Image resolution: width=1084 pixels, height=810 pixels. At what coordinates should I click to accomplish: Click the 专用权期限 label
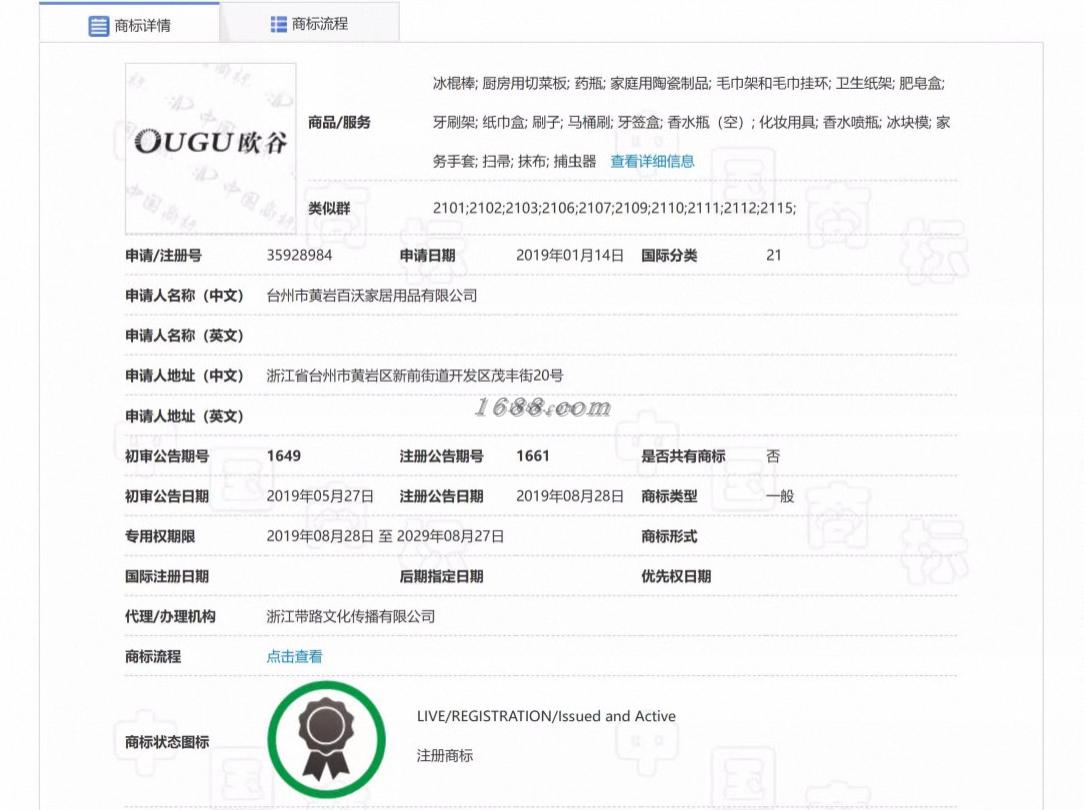pos(160,536)
